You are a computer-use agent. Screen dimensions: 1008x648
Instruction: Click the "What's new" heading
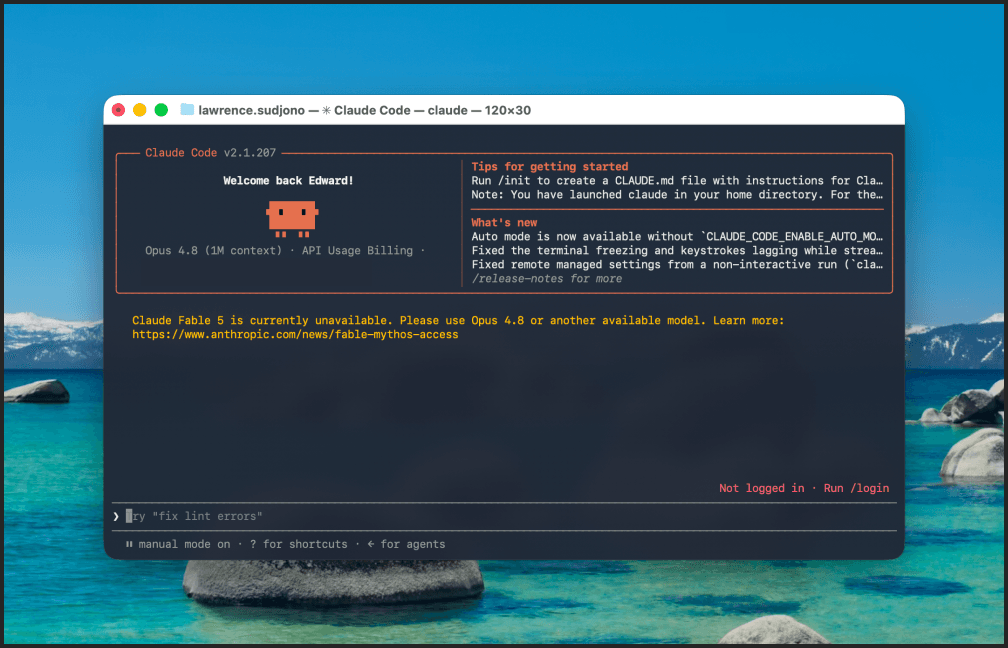pyautogui.click(x=504, y=222)
